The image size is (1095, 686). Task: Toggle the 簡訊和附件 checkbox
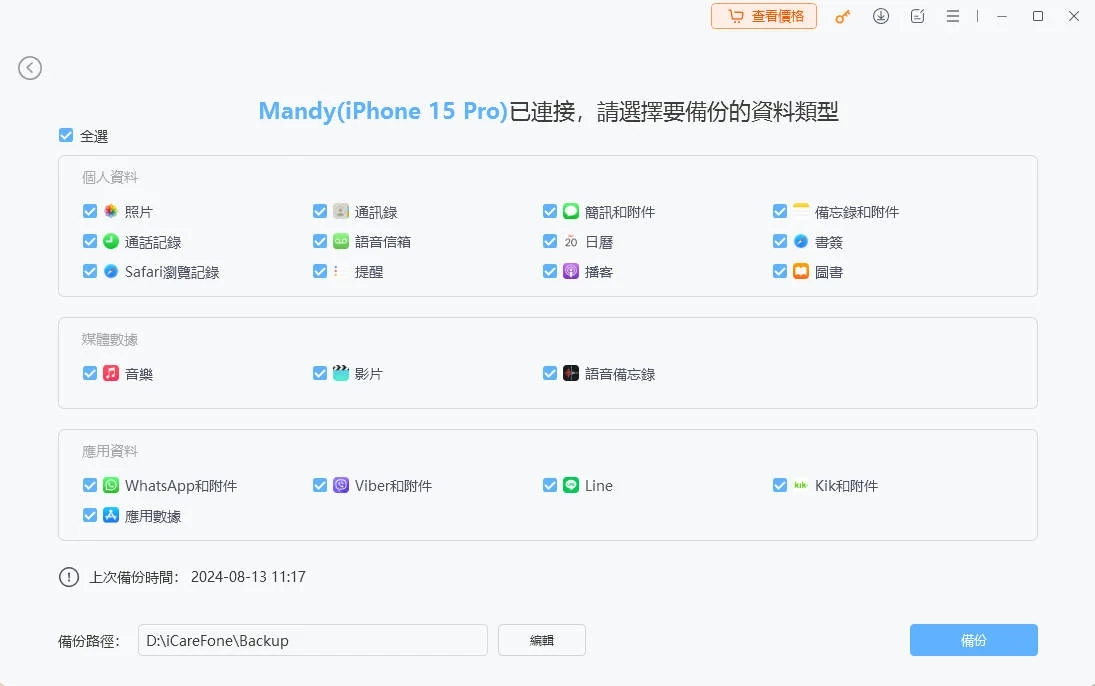tap(550, 211)
